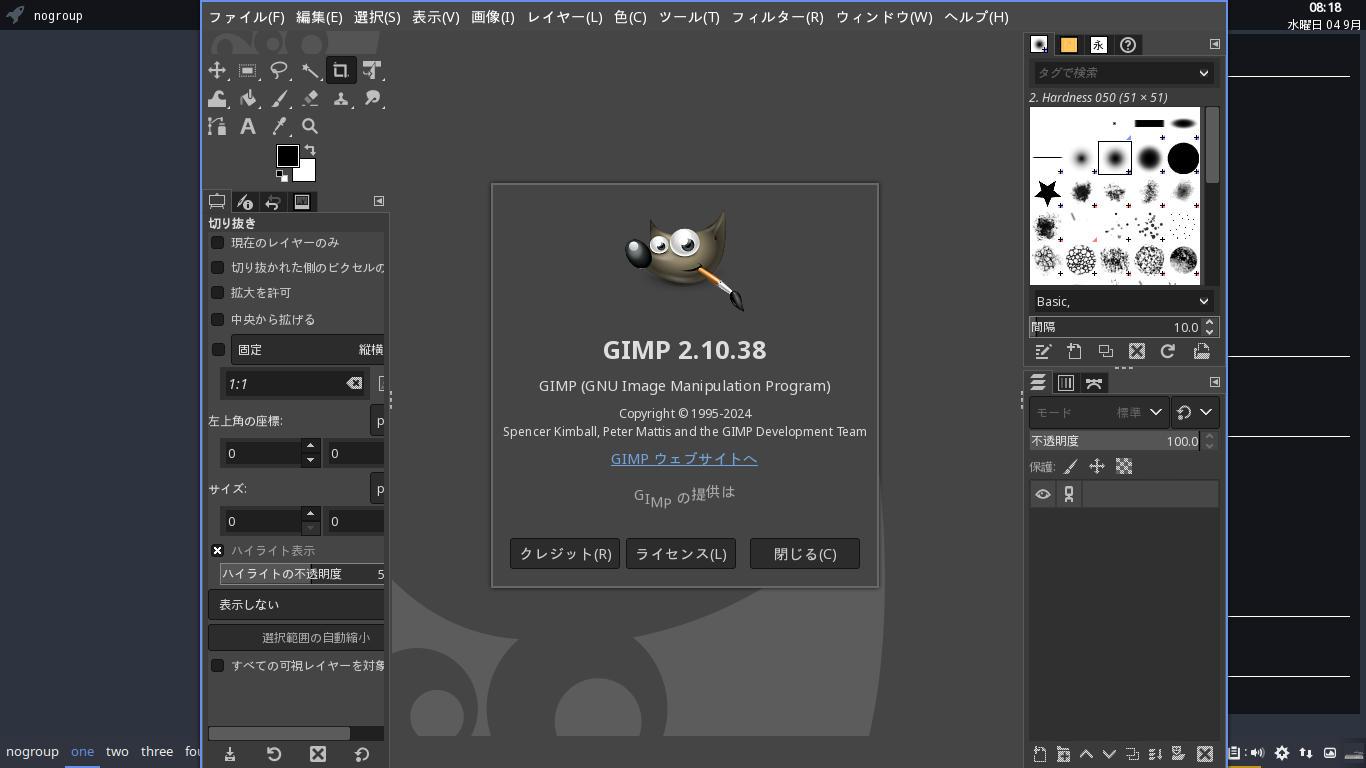Screen dimensions: 1366x768
Task: Select the Text tool
Action: pyautogui.click(x=248, y=126)
